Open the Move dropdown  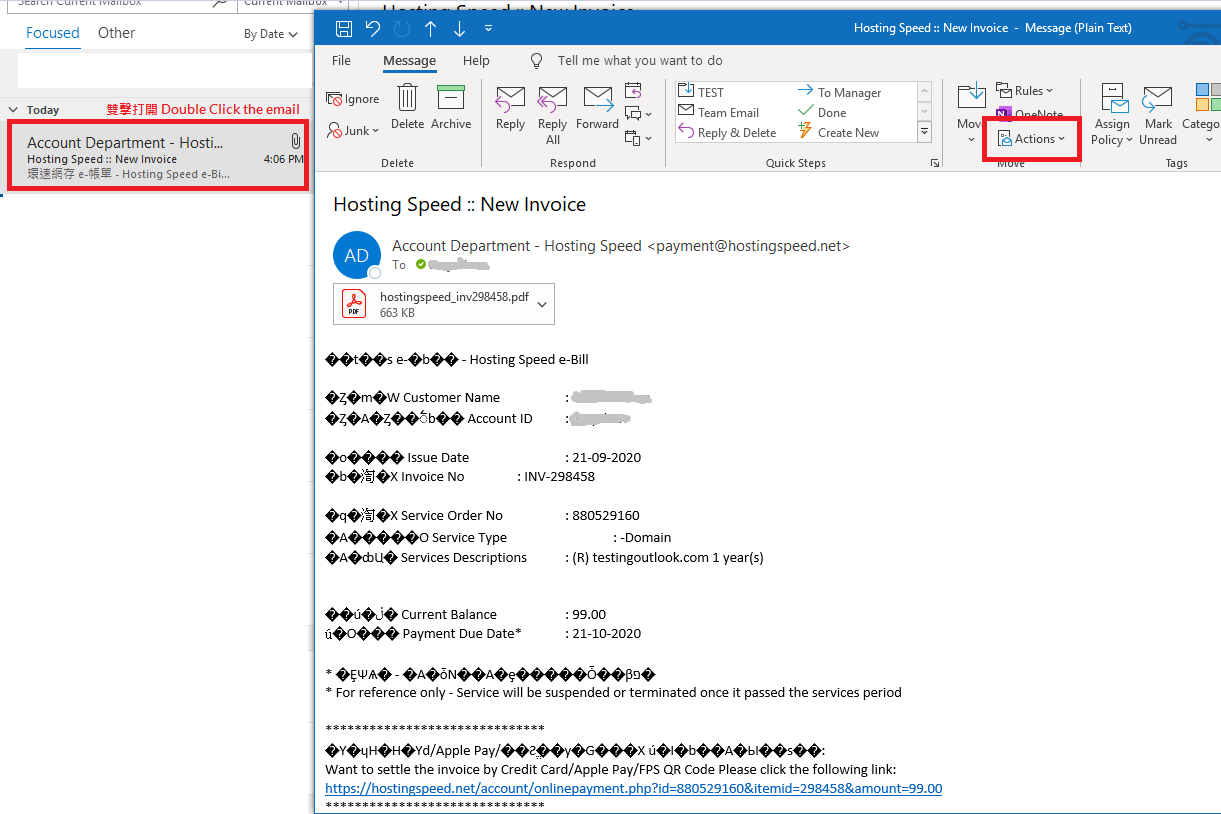point(970,115)
